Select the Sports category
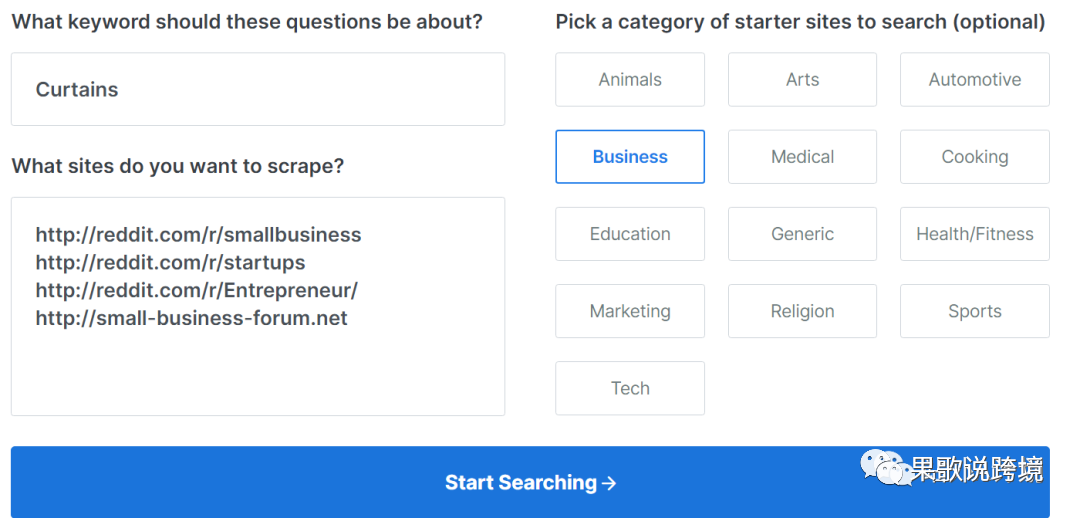The height and width of the screenshot is (518, 1080). coord(975,311)
